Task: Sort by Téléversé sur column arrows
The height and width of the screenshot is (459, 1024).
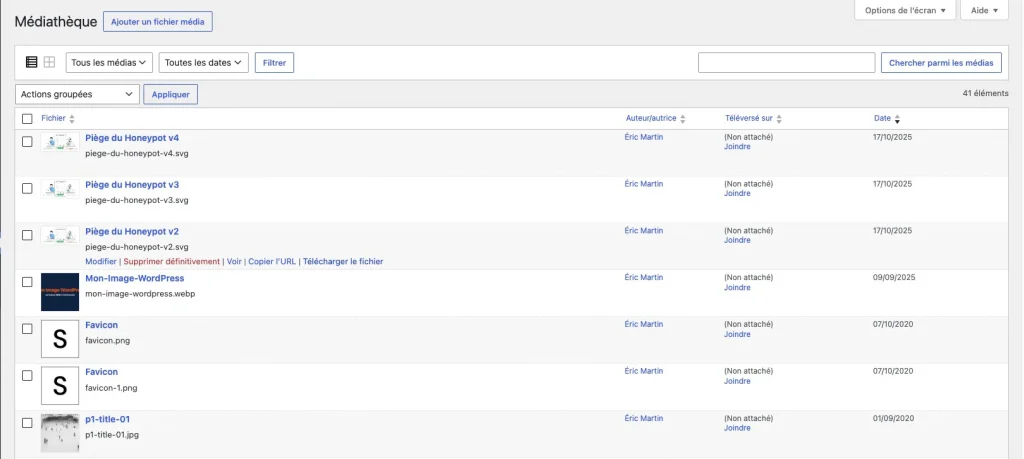Action: coord(779,119)
